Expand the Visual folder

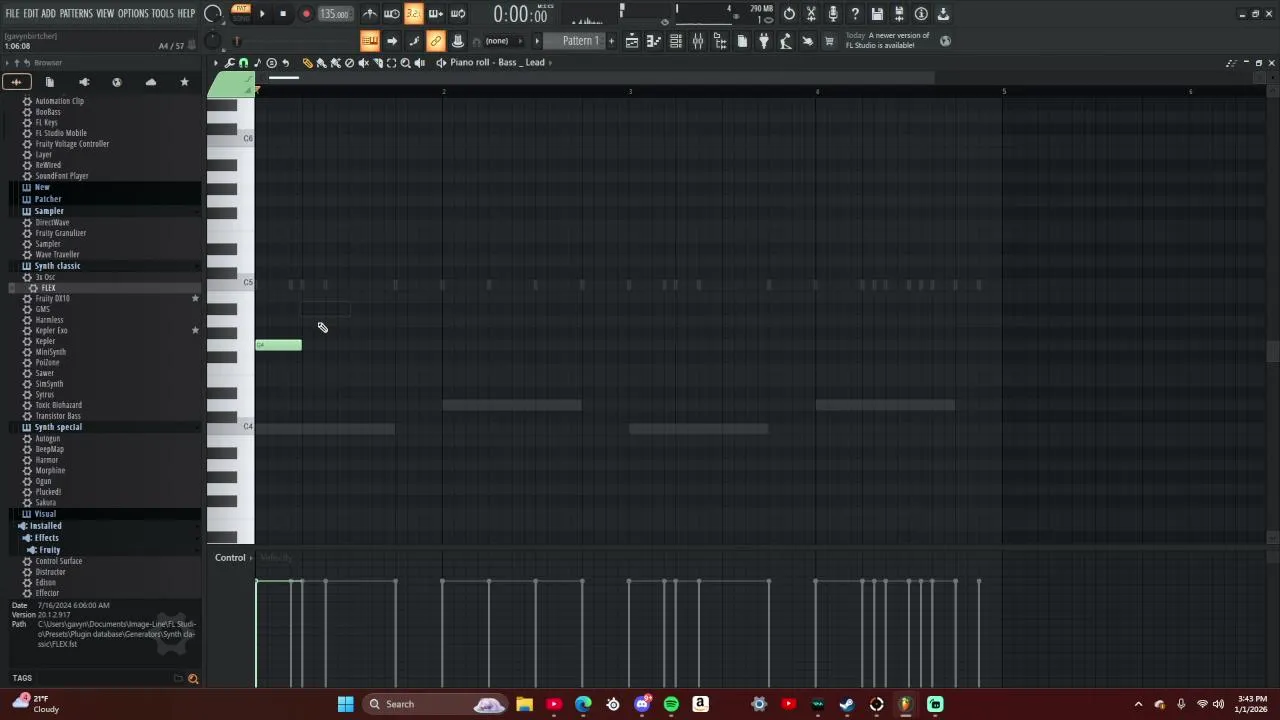pos(45,514)
